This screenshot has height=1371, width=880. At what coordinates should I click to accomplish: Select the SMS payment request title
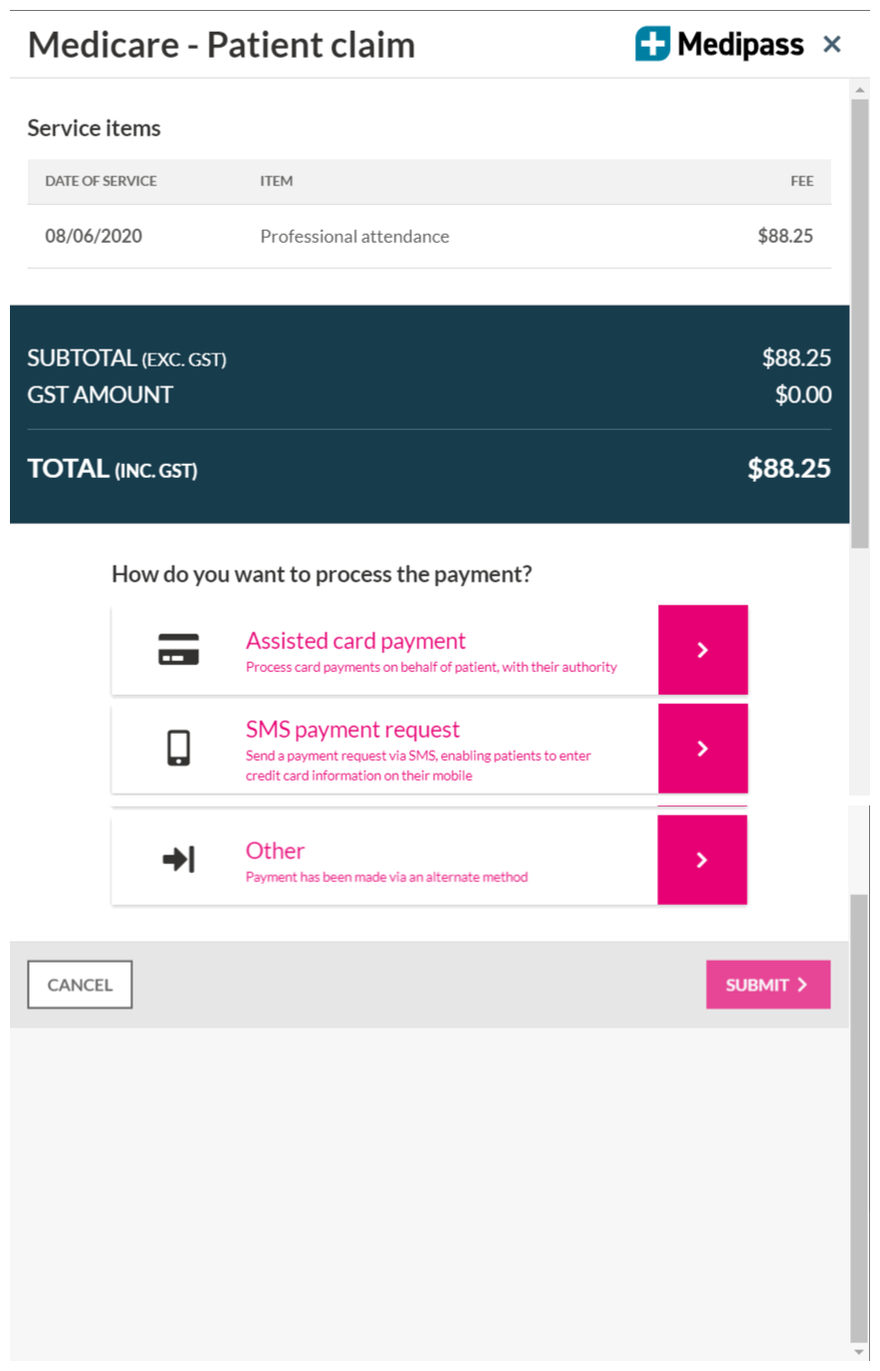[352, 729]
